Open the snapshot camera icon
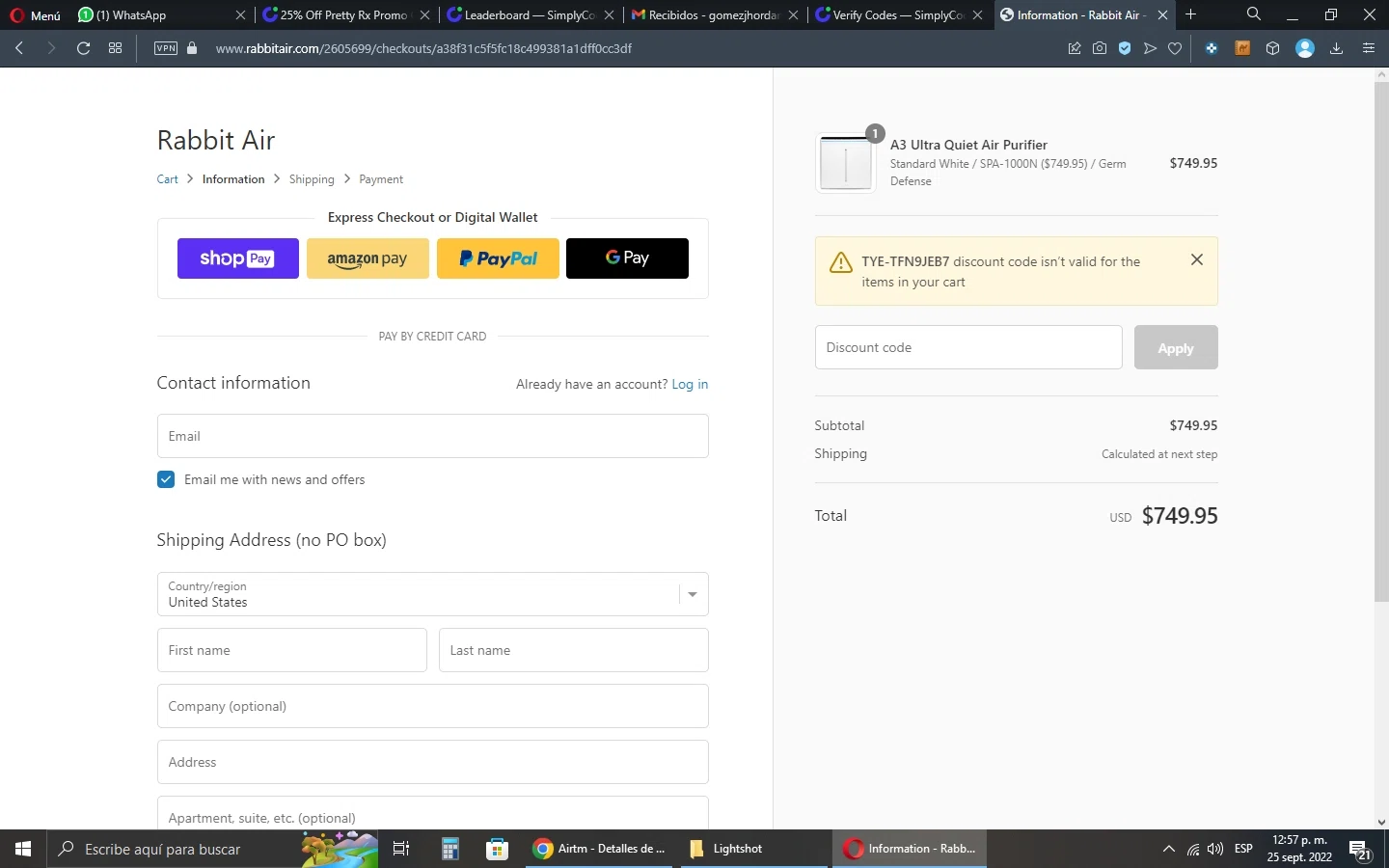The image size is (1389, 868). click(x=1100, y=48)
